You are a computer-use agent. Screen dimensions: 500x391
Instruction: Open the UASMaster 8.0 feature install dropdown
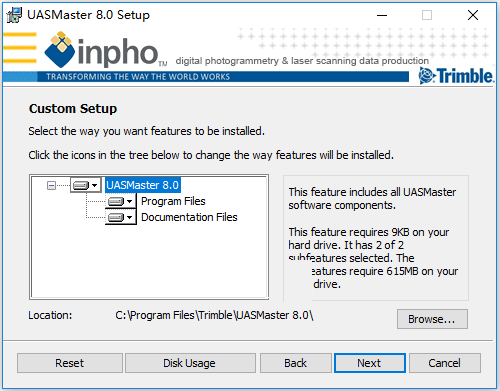tap(86, 185)
